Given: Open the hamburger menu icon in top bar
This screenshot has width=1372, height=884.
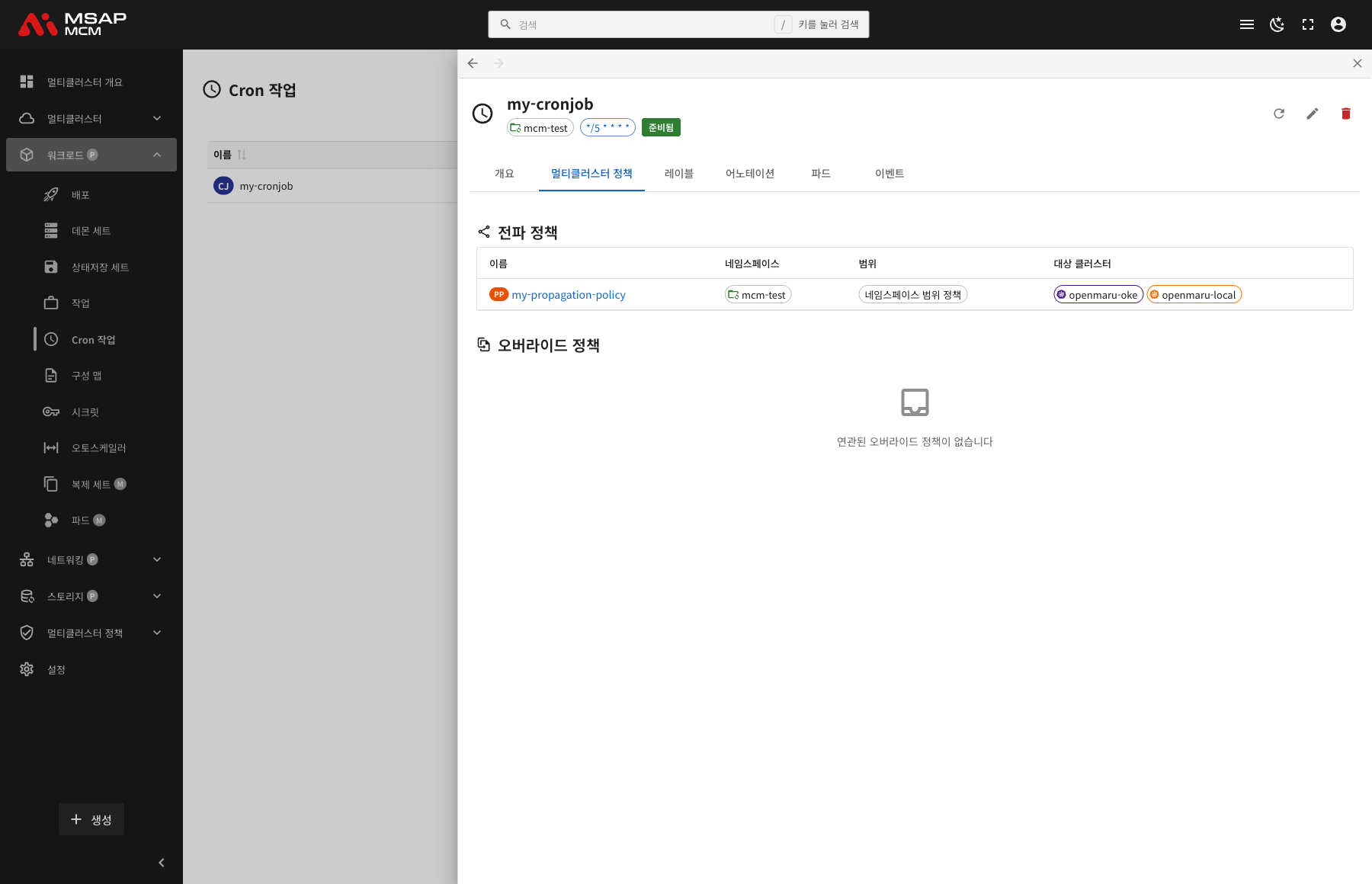Looking at the screenshot, I should tap(1247, 24).
